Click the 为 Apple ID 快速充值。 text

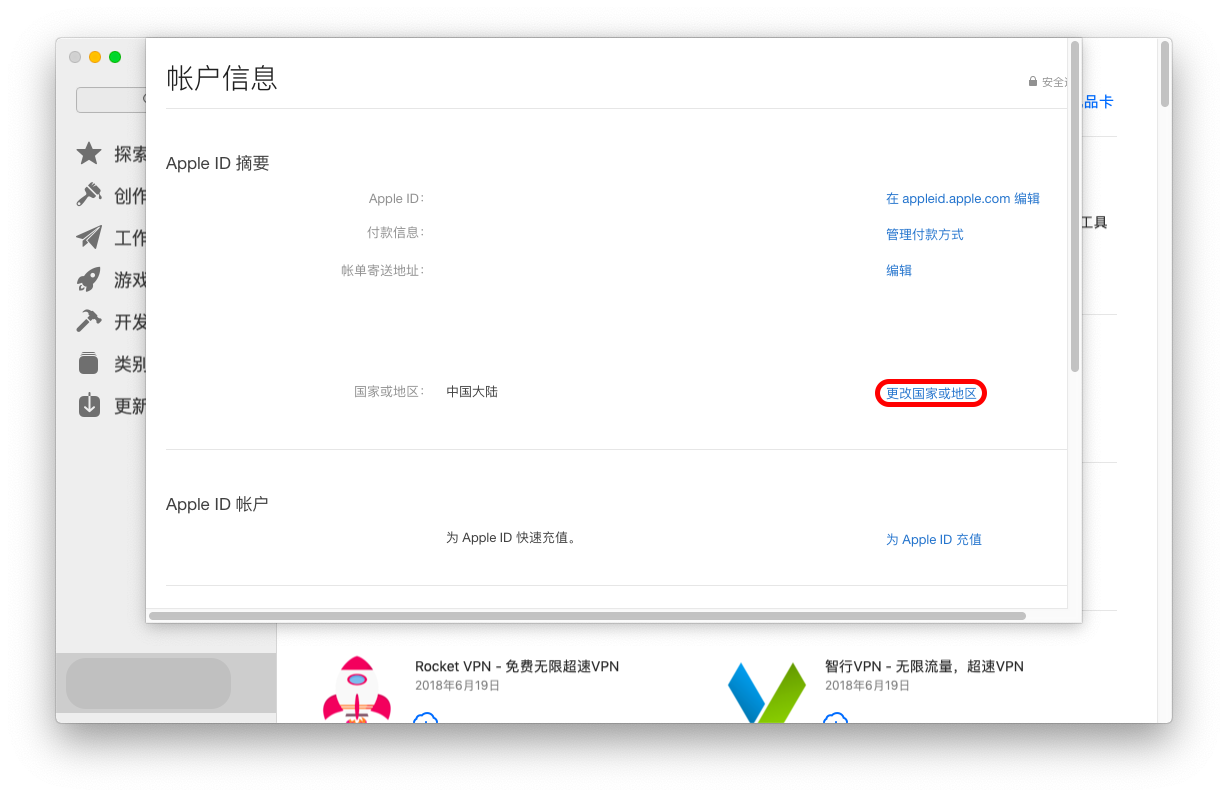[511, 538]
